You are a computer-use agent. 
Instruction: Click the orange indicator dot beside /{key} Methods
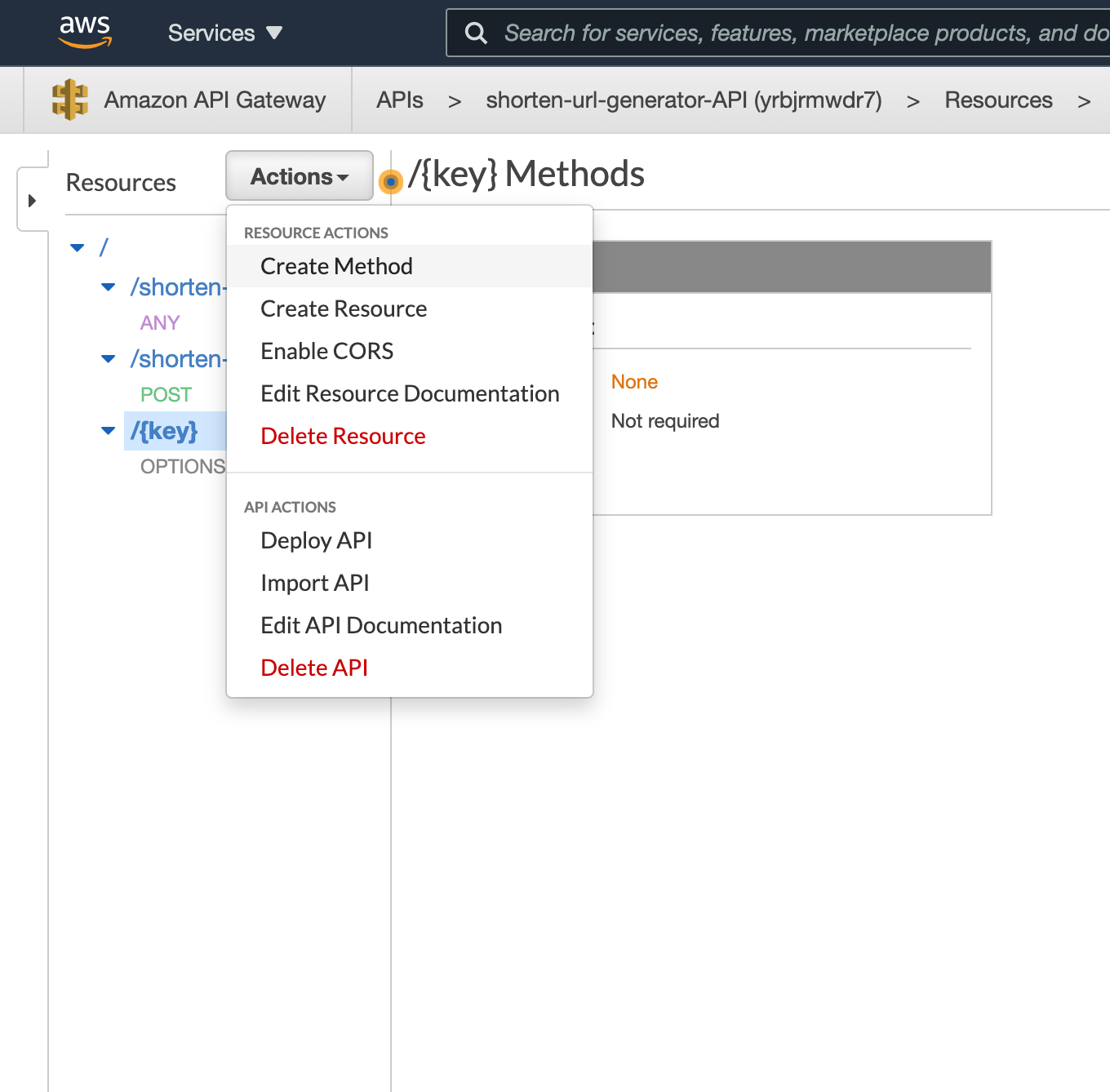coord(391,180)
